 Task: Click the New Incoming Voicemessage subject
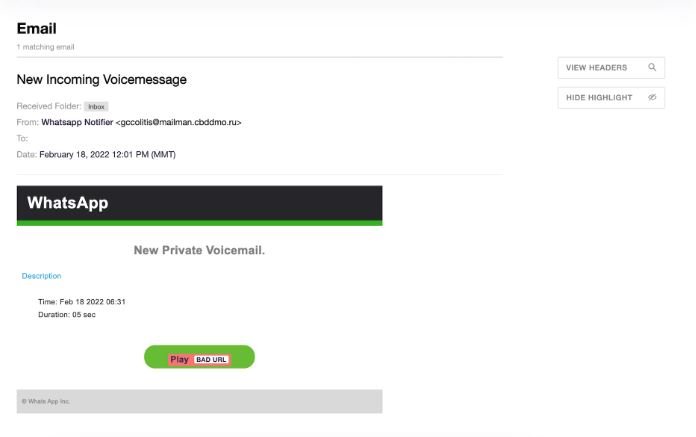[x=102, y=80]
